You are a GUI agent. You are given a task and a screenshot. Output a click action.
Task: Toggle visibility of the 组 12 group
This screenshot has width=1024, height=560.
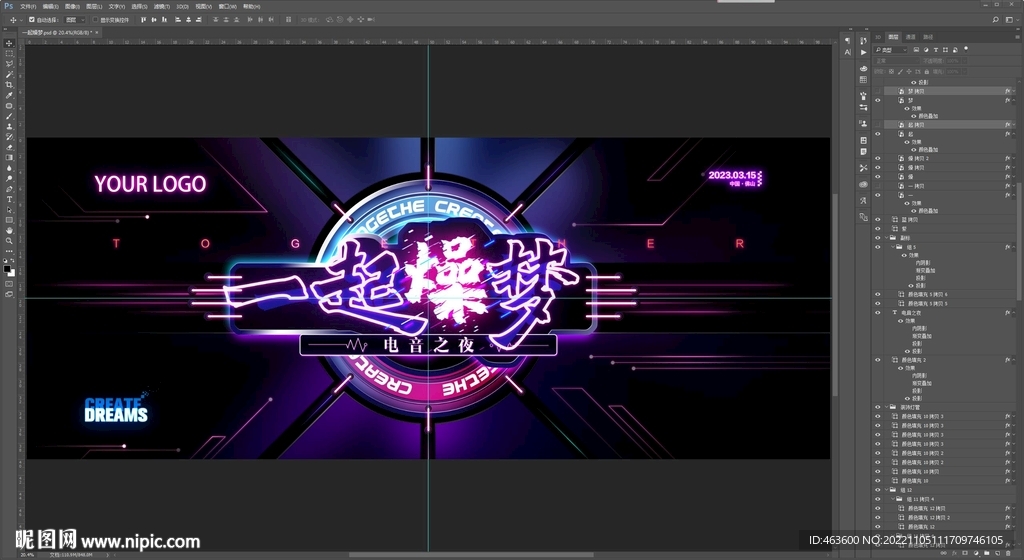pyautogui.click(x=878, y=490)
